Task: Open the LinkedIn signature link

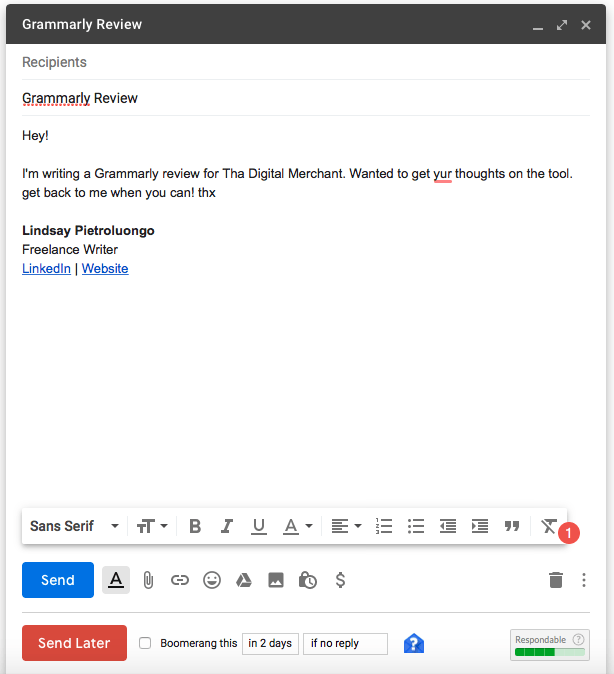Action: click(46, 269)
